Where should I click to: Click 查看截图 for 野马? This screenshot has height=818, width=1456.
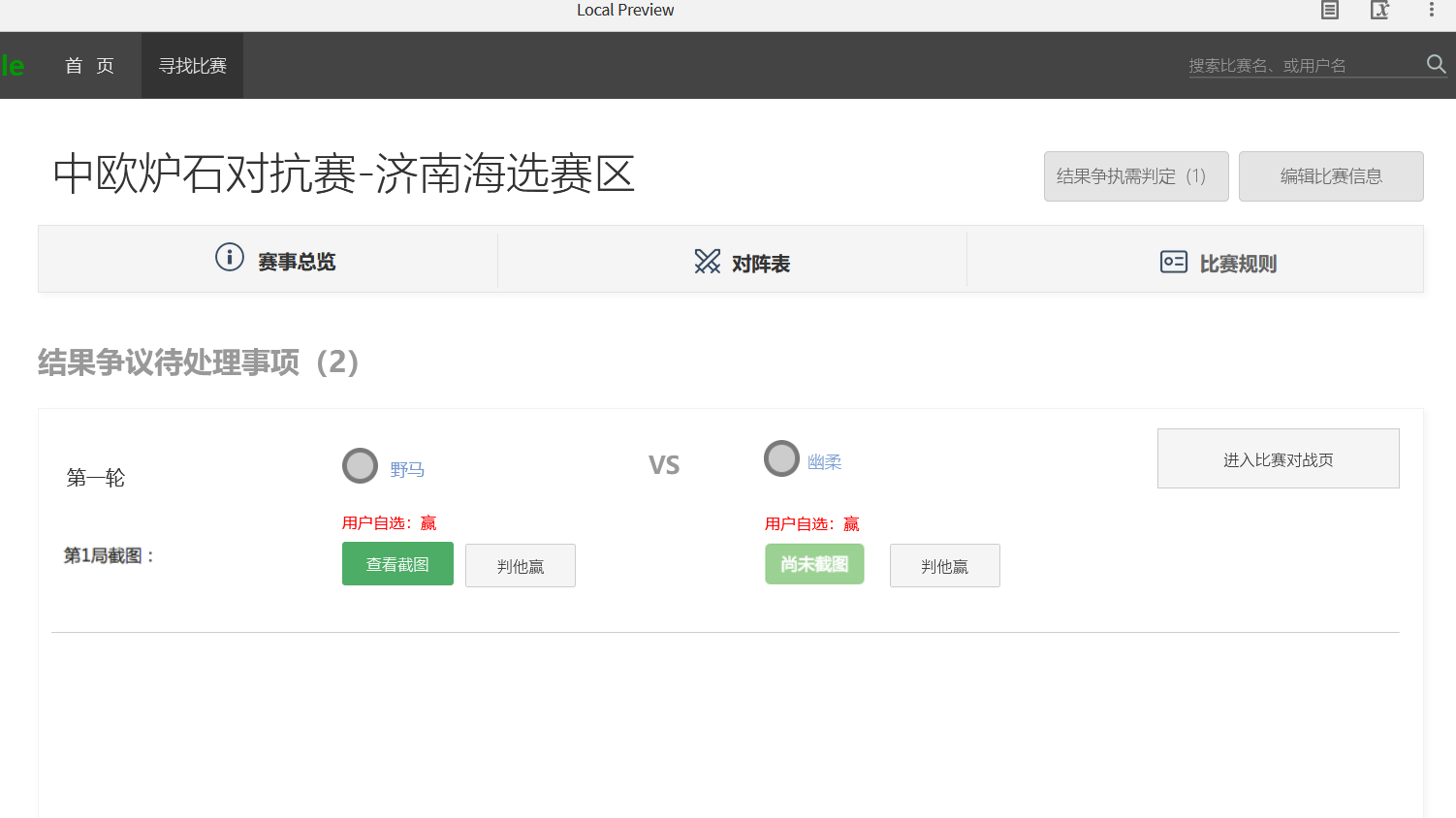[397, 564]
